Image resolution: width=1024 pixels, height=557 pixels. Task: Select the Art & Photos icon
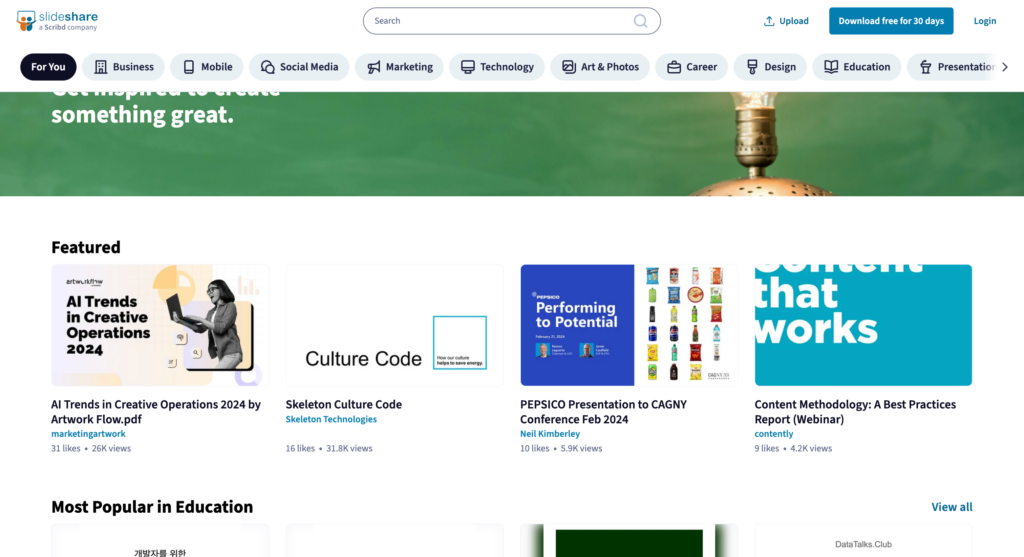[569, 67]
